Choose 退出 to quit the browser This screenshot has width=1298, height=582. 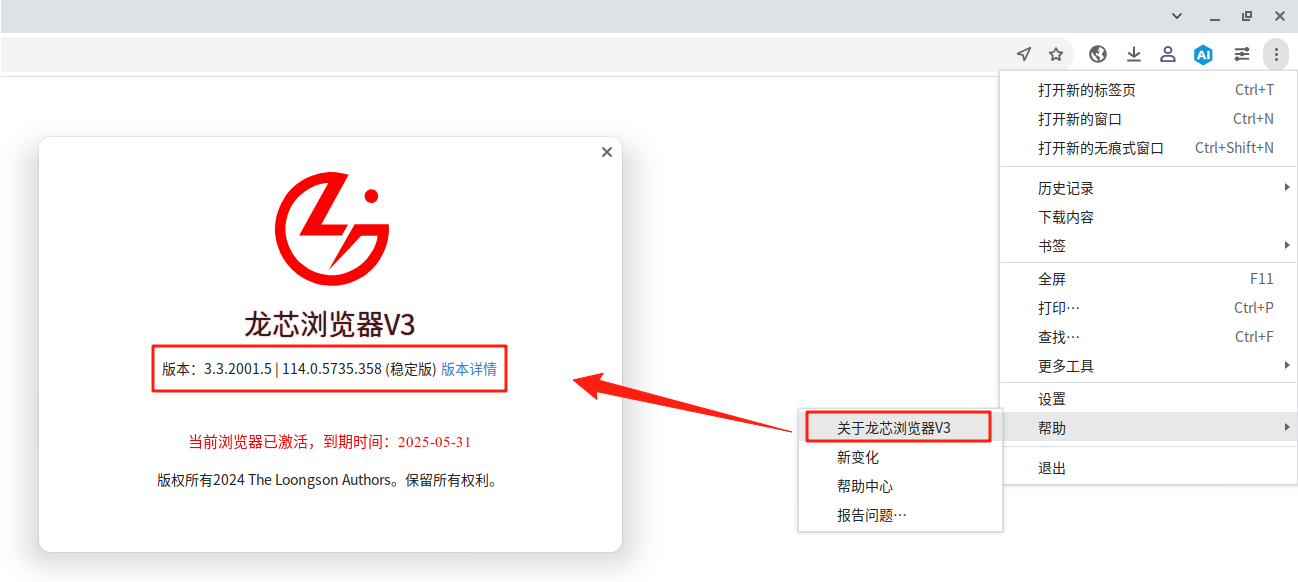[1149, 468]
